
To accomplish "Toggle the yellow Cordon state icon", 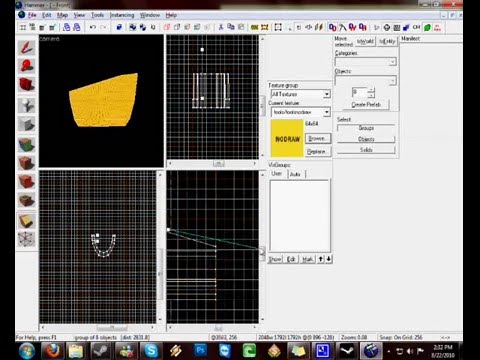I will point(254,27).
